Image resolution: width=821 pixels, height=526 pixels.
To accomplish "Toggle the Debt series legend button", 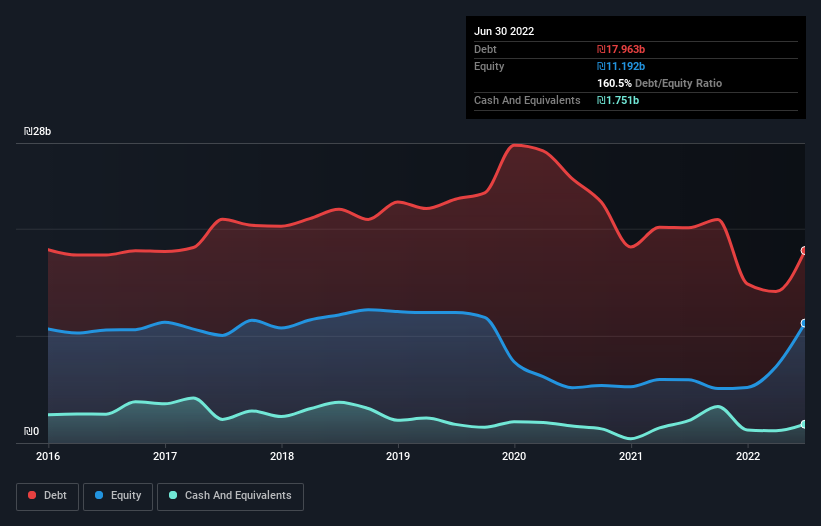I will 48,496.
